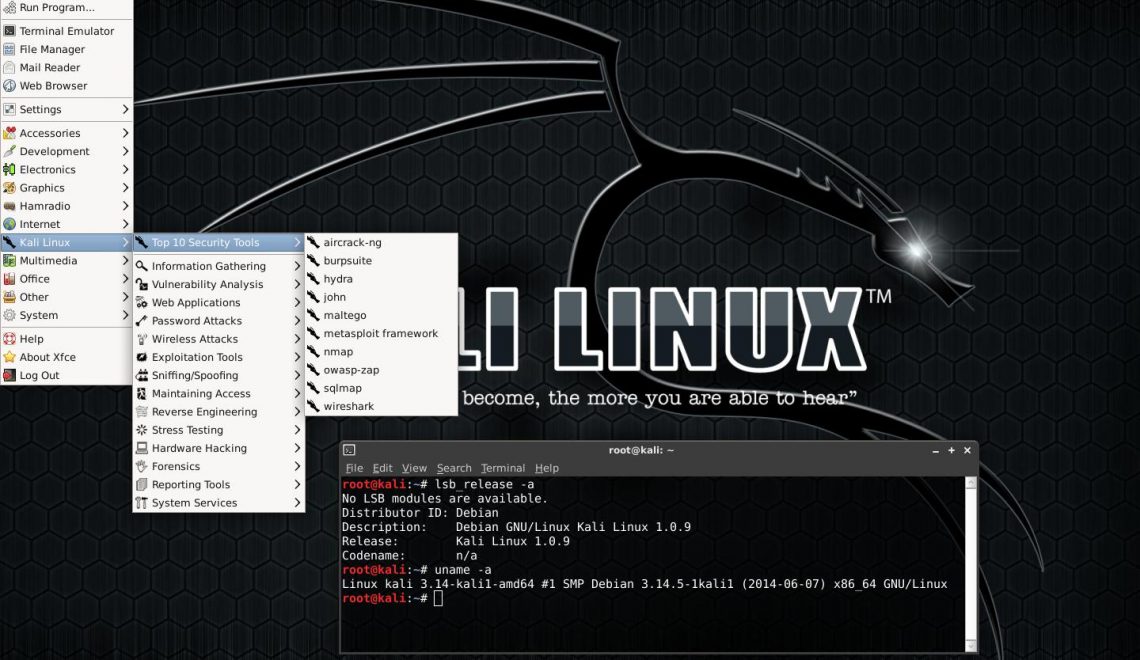
Task: Open the terminal View menu
Action: click(414, 468)
